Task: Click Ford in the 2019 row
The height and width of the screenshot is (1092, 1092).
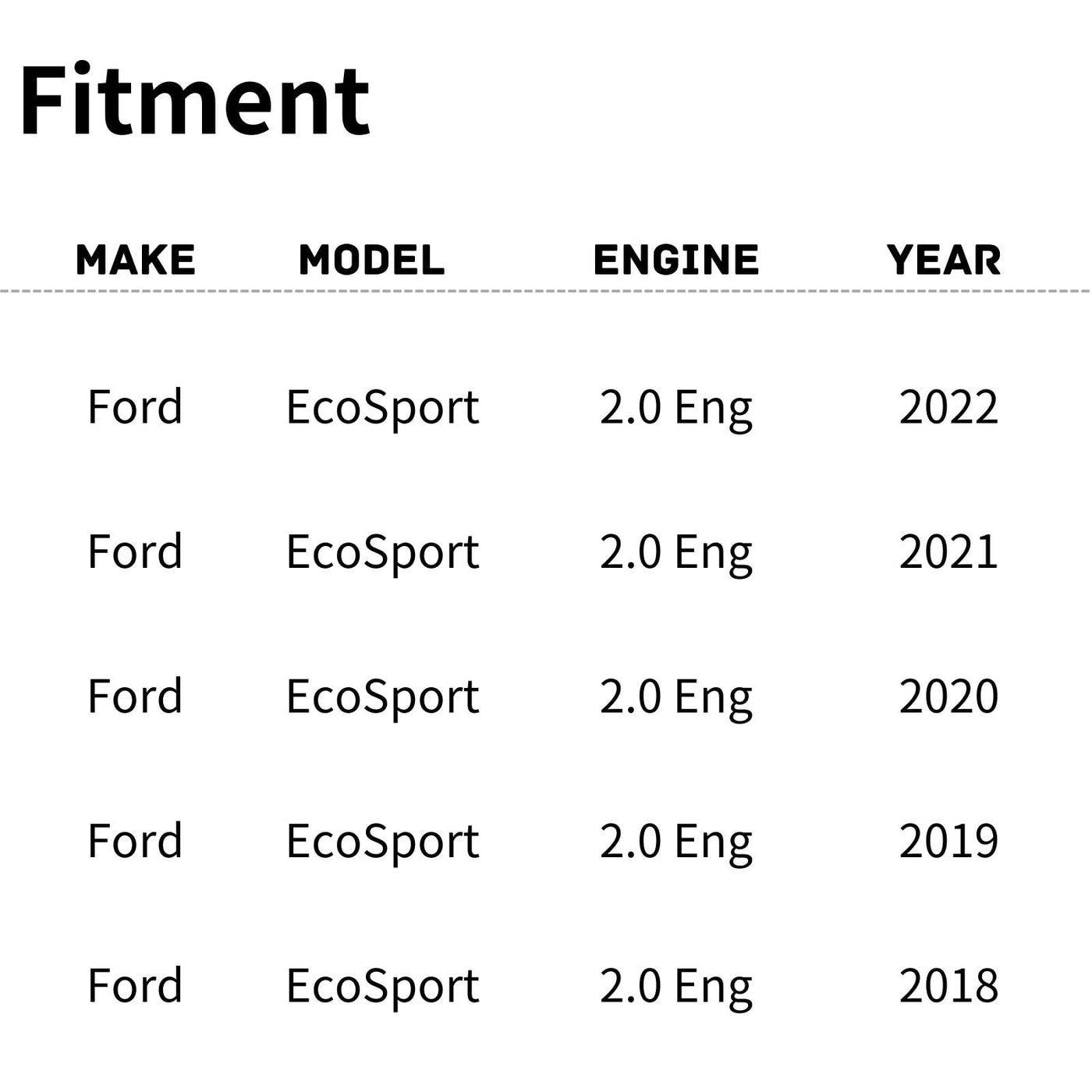Action: (x=135, y=841)
